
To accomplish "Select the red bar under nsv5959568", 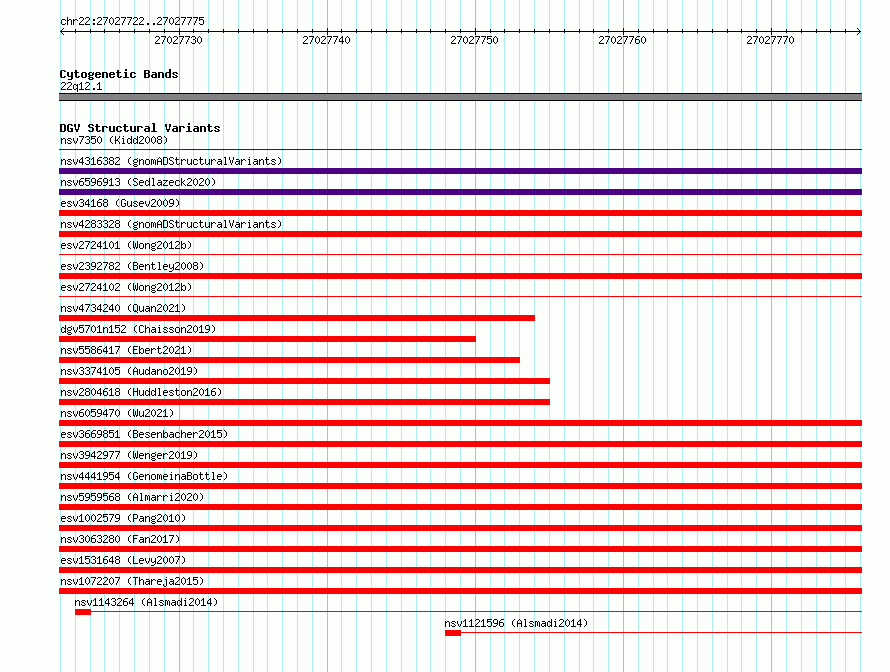I will coord(460,507).
